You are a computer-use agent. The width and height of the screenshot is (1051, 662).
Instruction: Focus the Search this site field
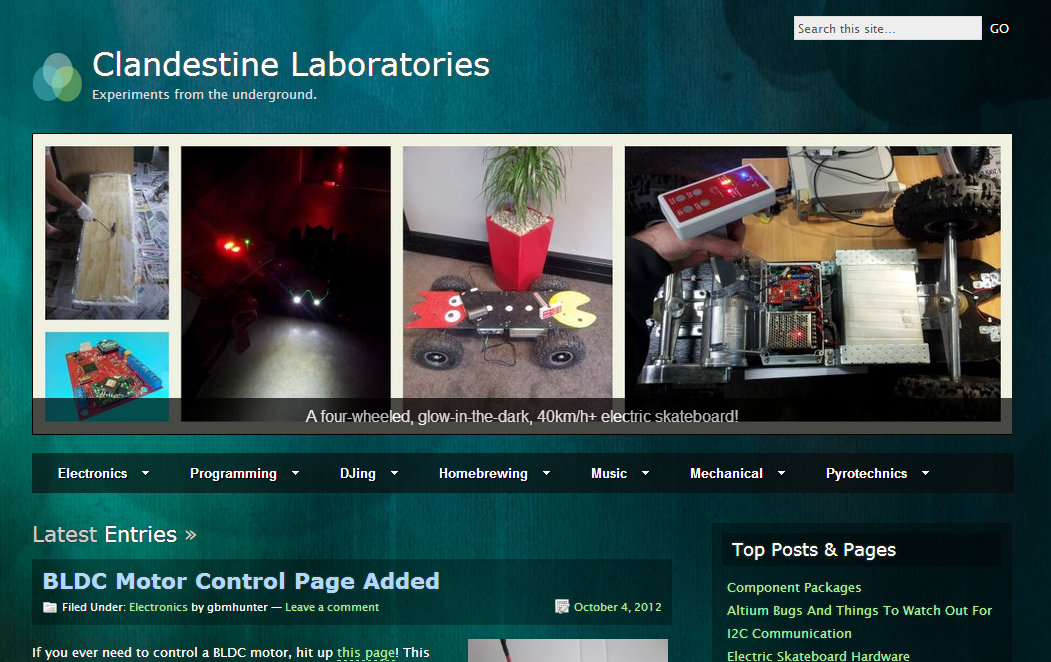(887, 29)
